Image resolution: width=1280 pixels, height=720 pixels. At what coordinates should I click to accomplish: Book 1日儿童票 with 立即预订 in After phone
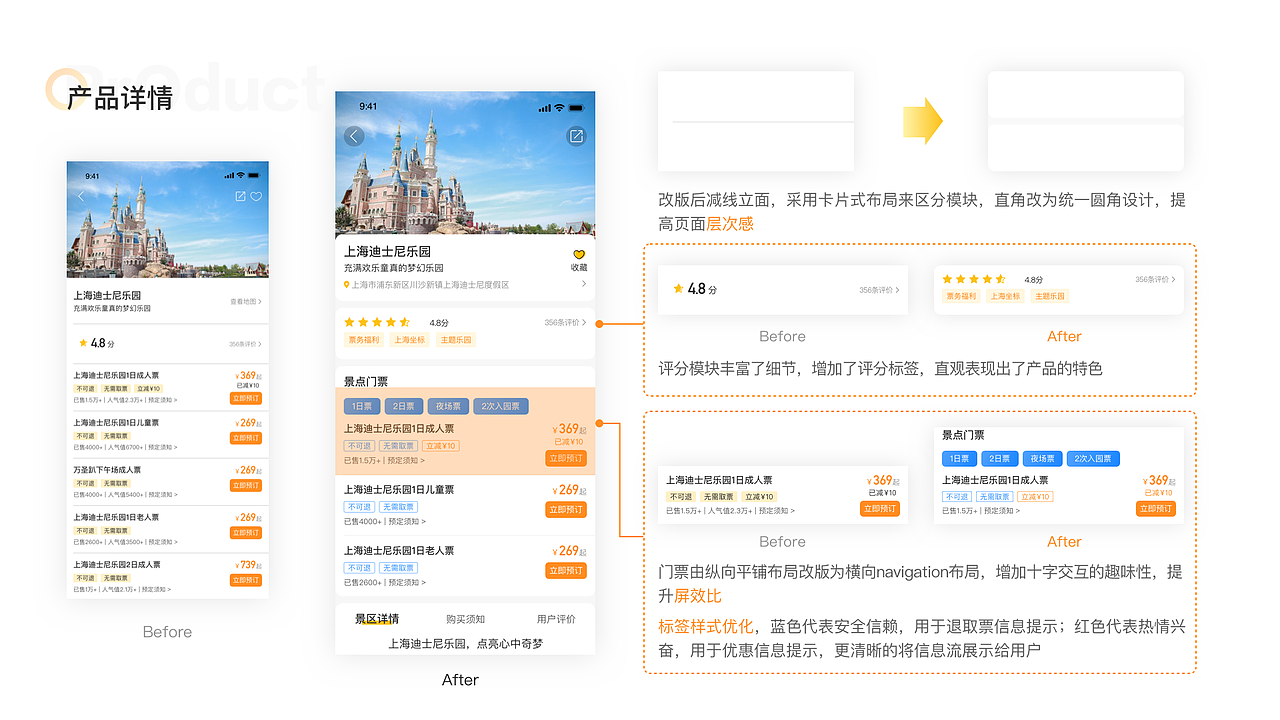coord(566,510)
